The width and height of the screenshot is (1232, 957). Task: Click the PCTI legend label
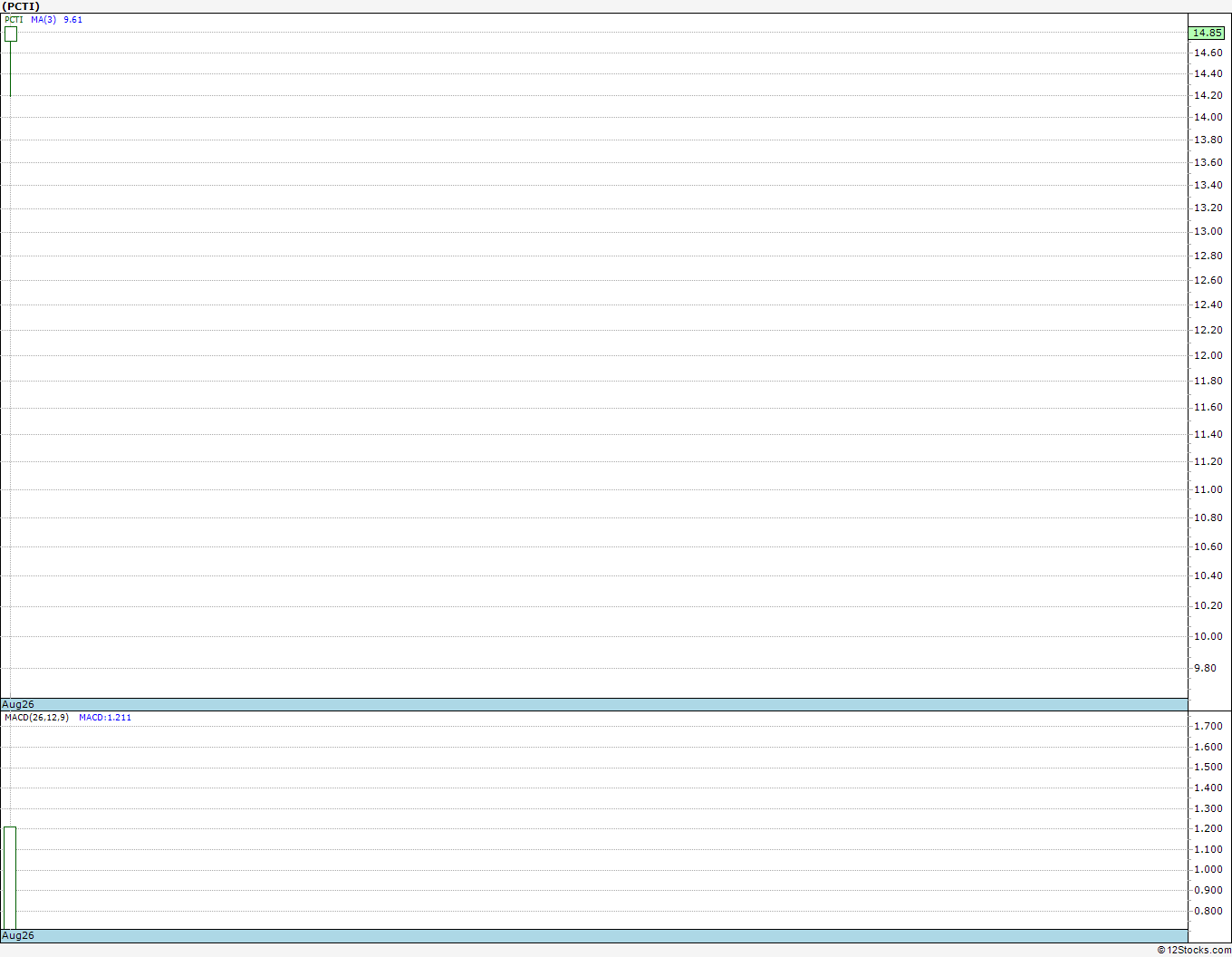pyautogui.click(x=14, y=19)
